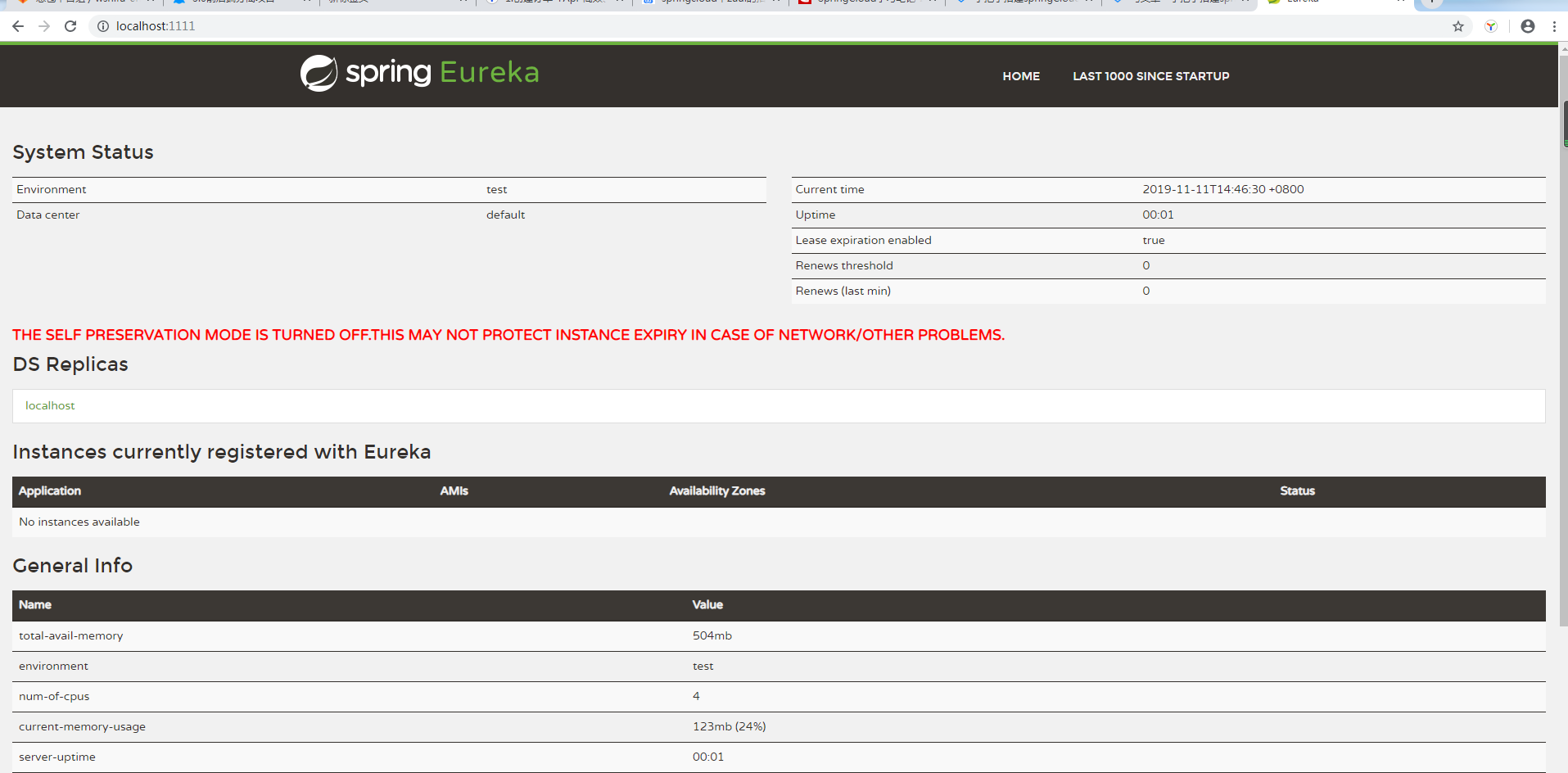Open LAST 1000 SINCE STARTUP page
This screenshot has width=1568, height=773.
pos(1150,76)
